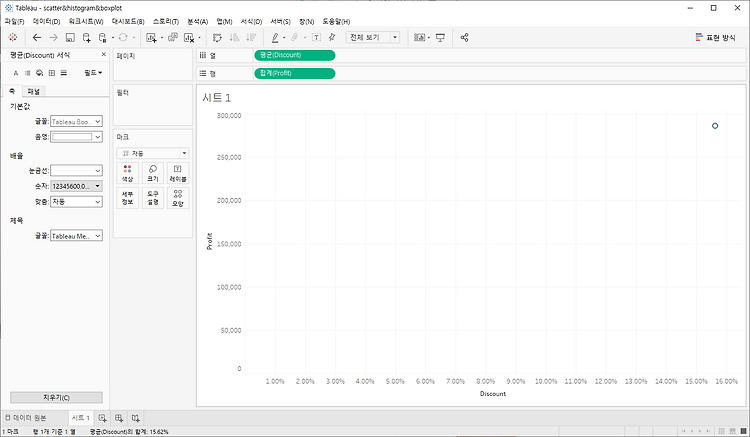This screenshot has height=437, width=750.
Task: Click the 평균(Discount) pill on columns shelf
Action: [295, 55]
